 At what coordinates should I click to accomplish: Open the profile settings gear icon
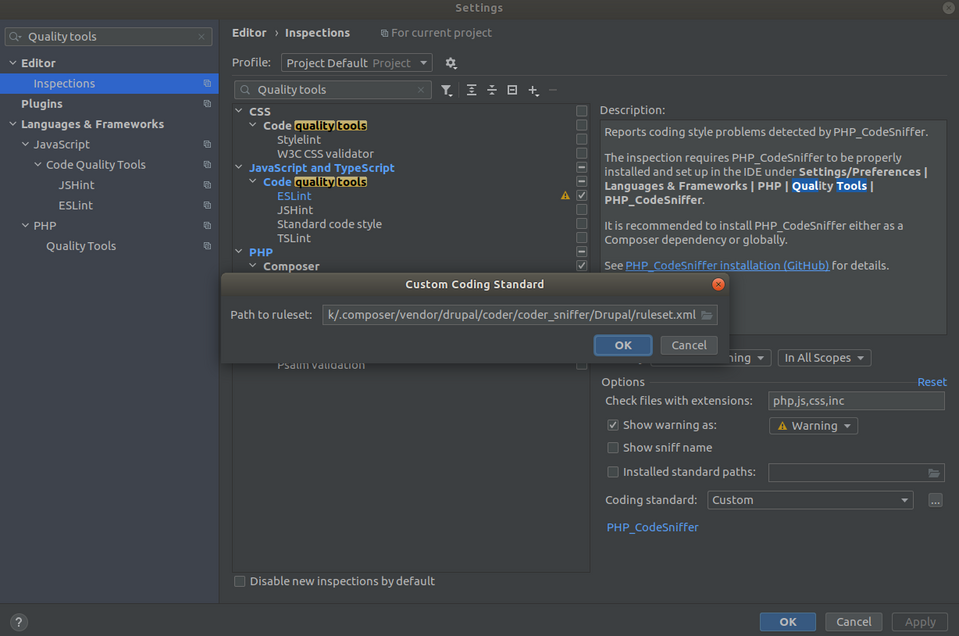tap(450, 62)
